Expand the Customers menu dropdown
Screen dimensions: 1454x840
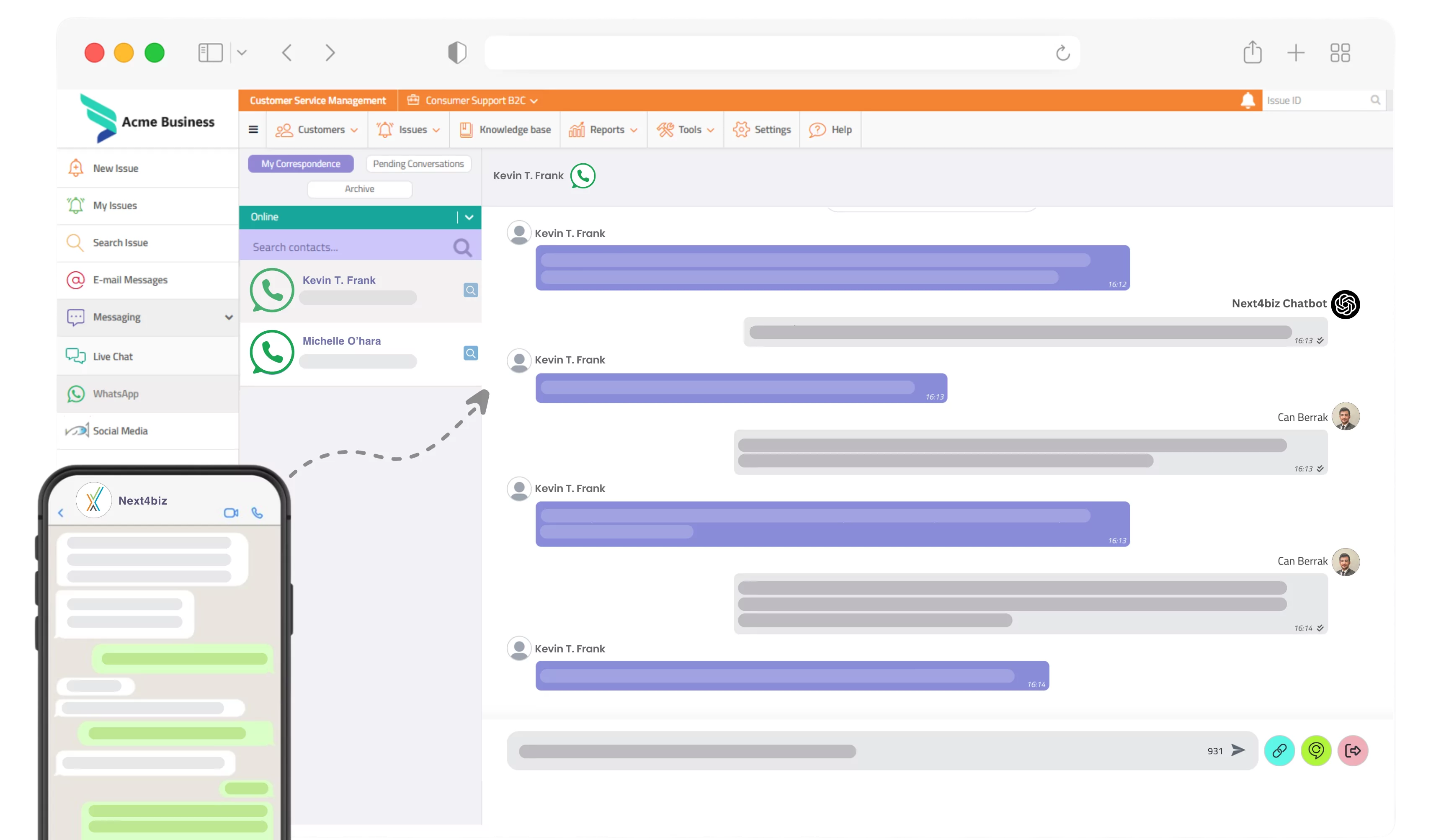point(317,129)
